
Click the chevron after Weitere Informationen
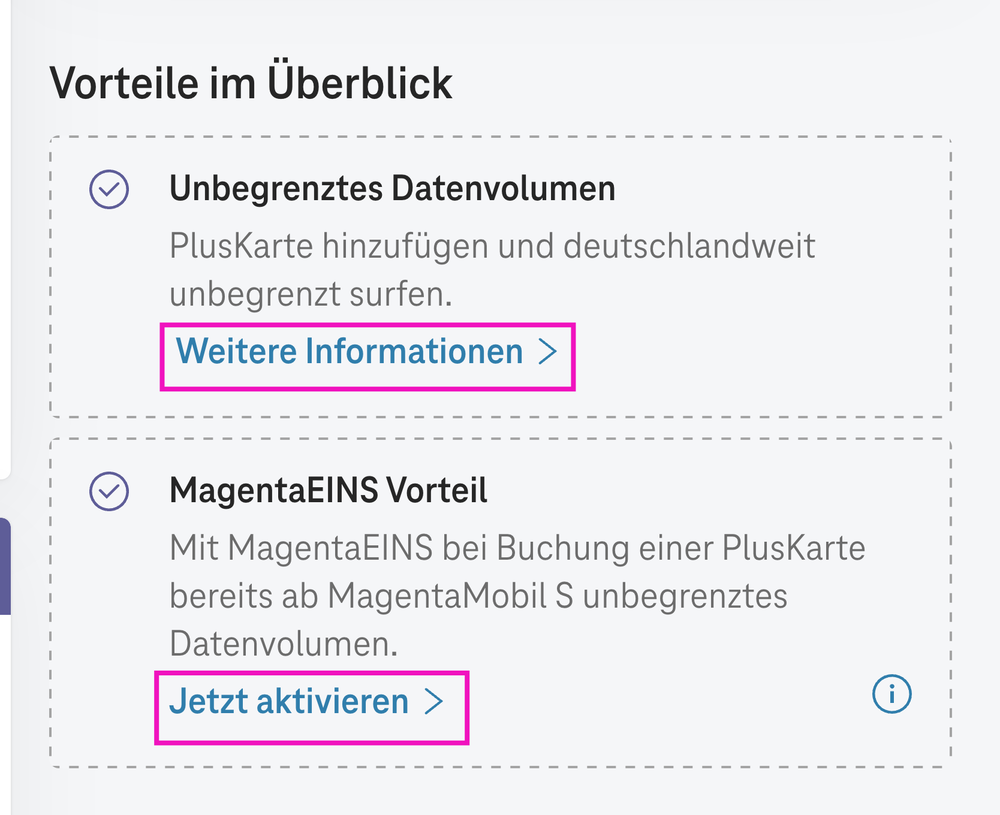(549, 351)
